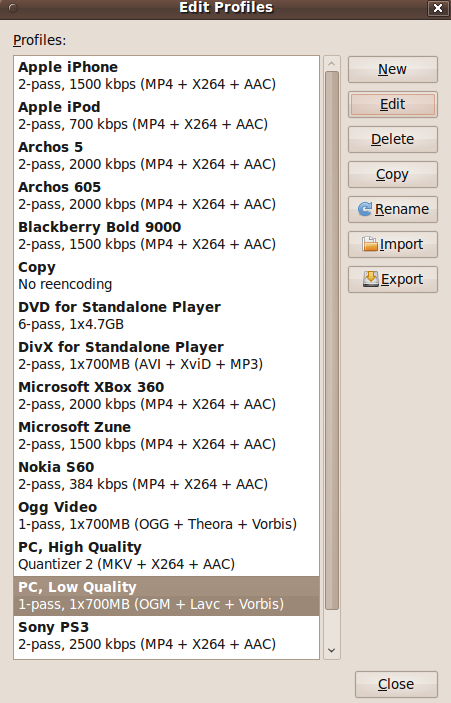Choose the Blackberry Bold 9000 profile
The height and width of the screenshot is (703, 451).
(x=166, y=235)
